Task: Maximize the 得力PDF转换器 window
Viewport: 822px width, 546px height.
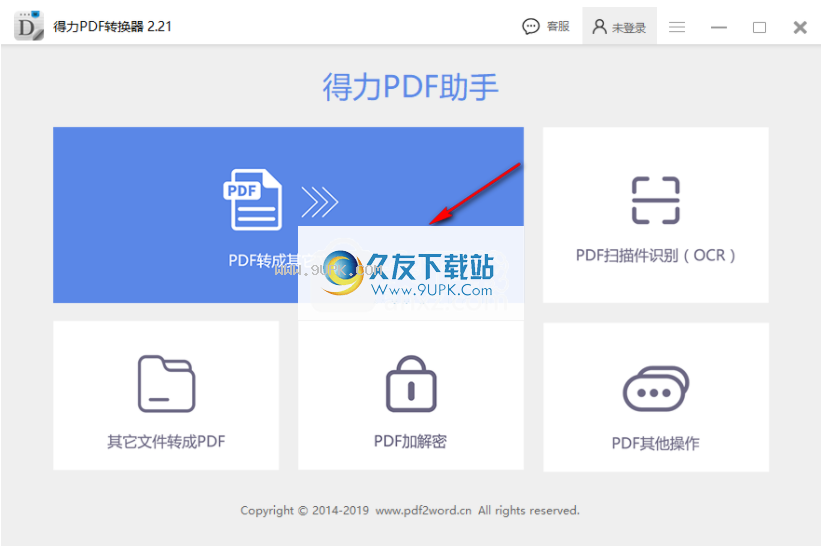Action: 760,27
